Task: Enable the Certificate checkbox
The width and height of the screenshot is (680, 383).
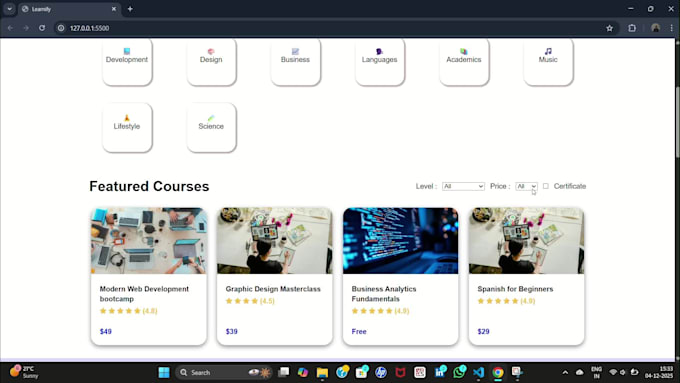Action: point(546,186)
